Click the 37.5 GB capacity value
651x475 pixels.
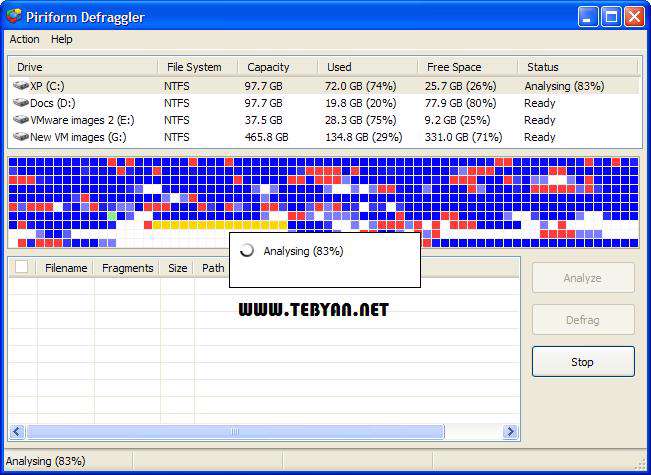point(263,120)
